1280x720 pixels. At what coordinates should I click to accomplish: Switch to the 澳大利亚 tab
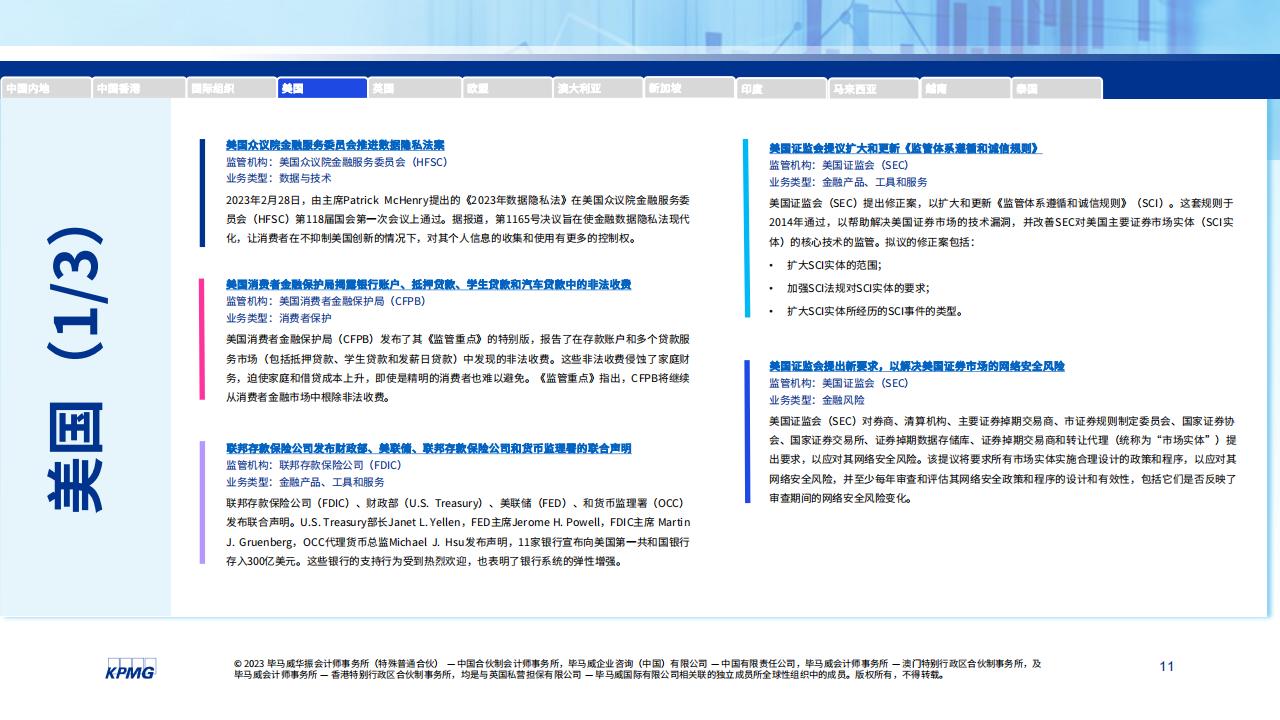click(598, 88)
